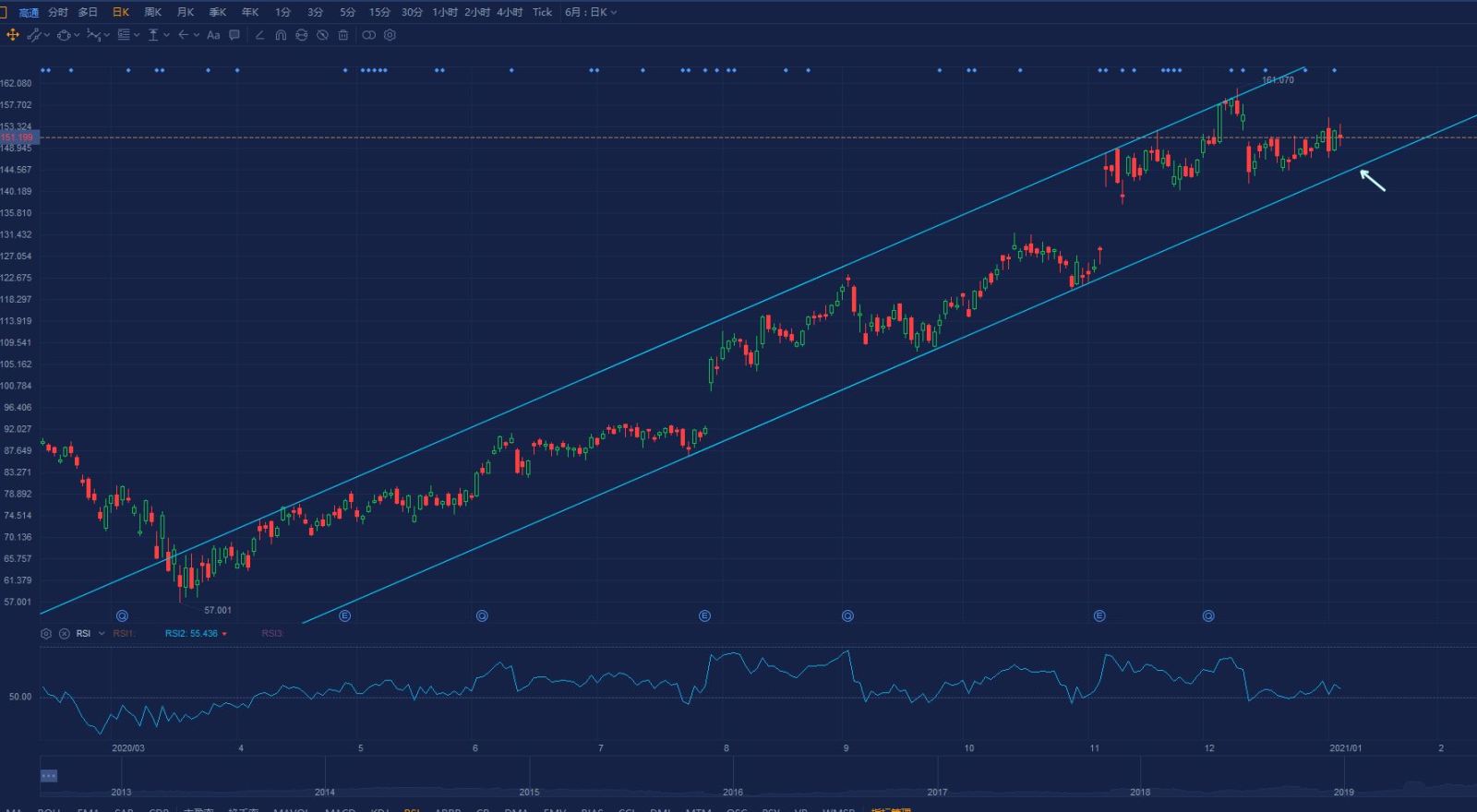Select the 月K monthly tab
The image size is (1477, 812).
(185, 12)
